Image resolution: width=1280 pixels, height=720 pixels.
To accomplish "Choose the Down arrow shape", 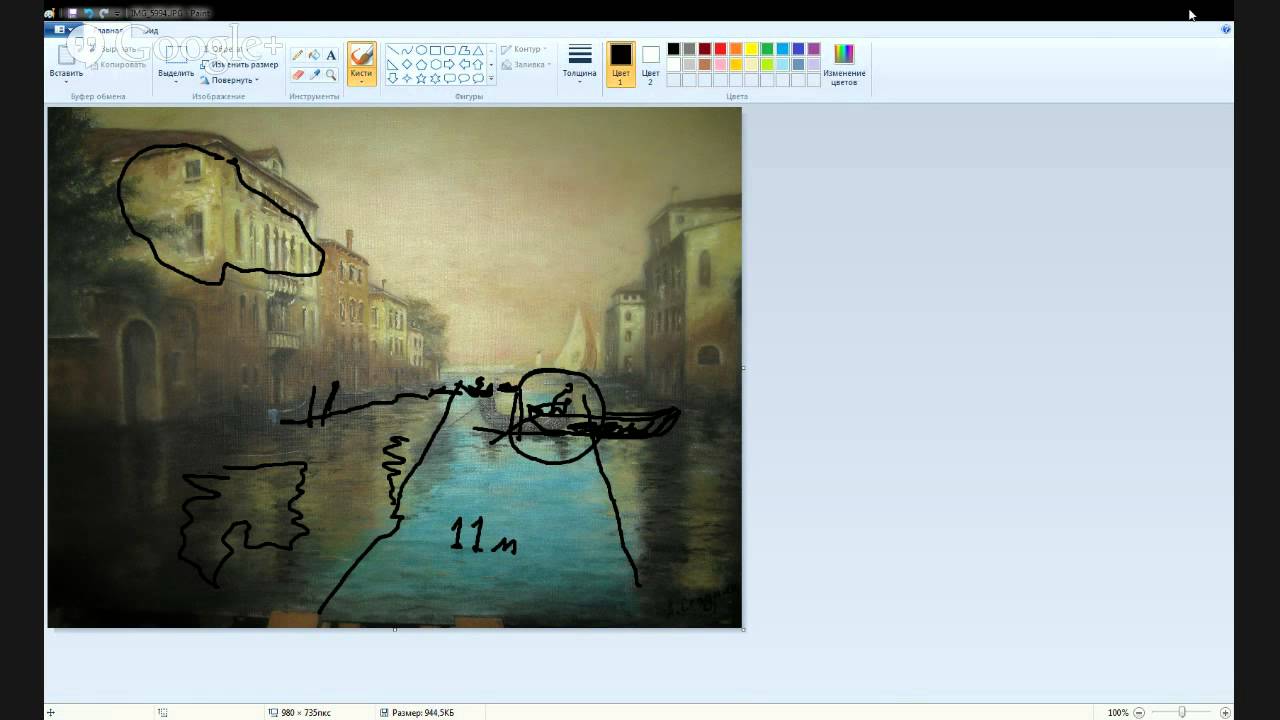I will [393, 78].
